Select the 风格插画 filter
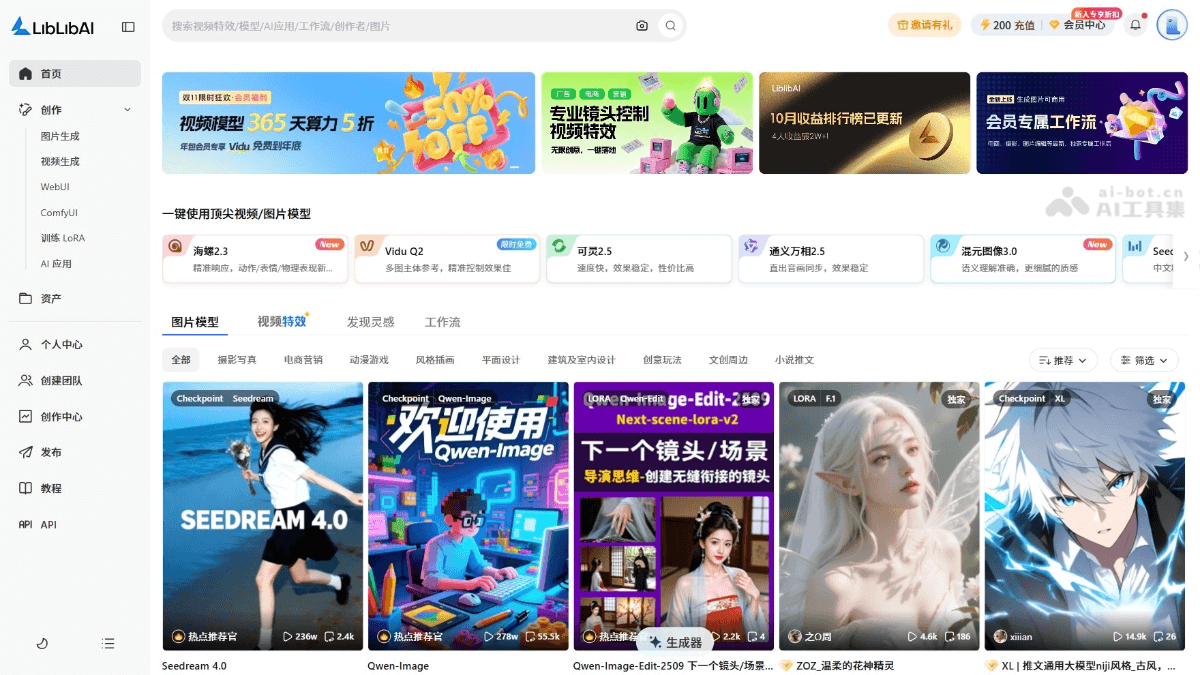Image resolution: width=1200 pixels, height=675 pixels. (x=436, y=358)
